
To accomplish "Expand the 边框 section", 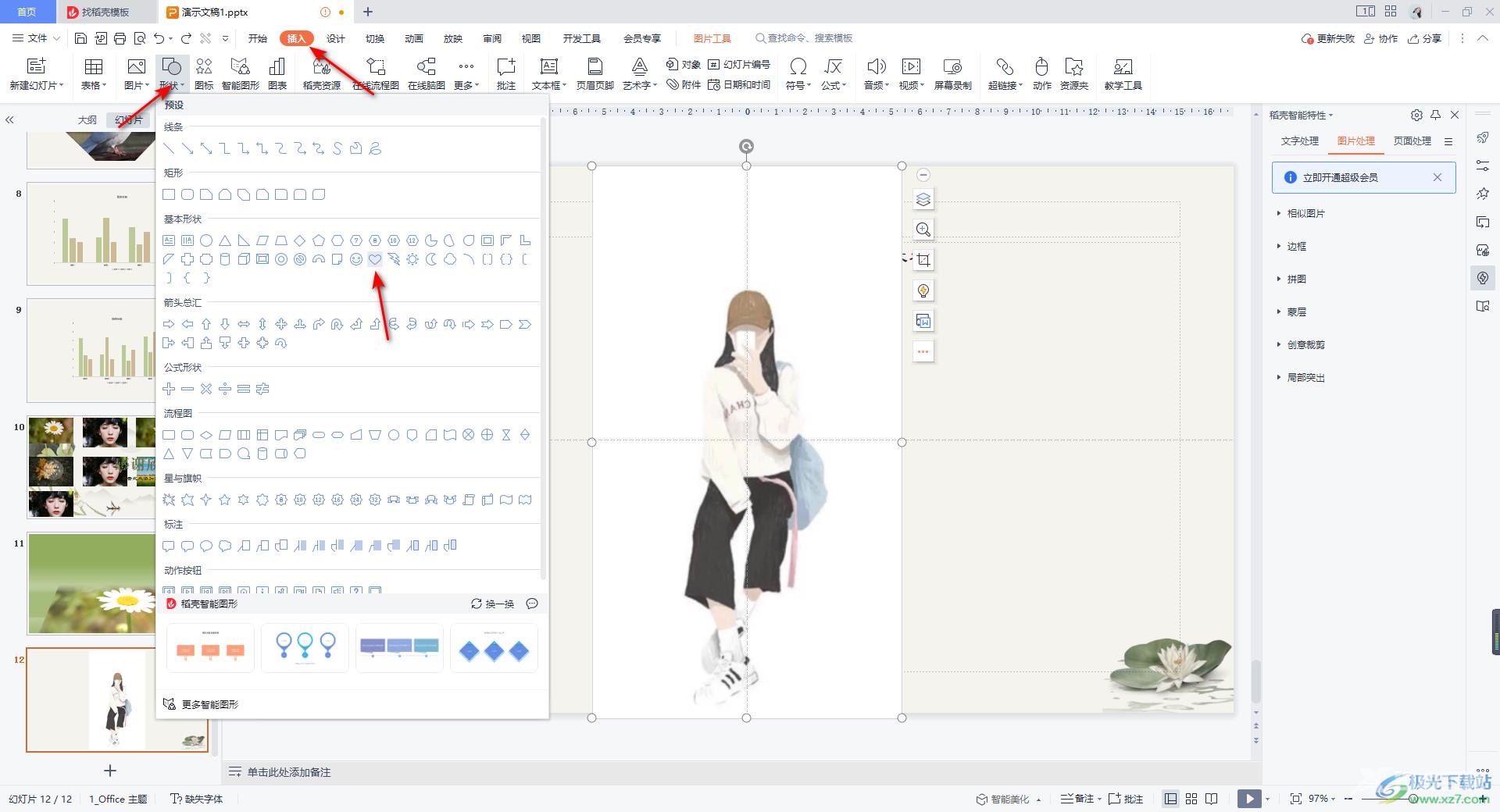I will pyautogui.click(x=1296, y=246).
